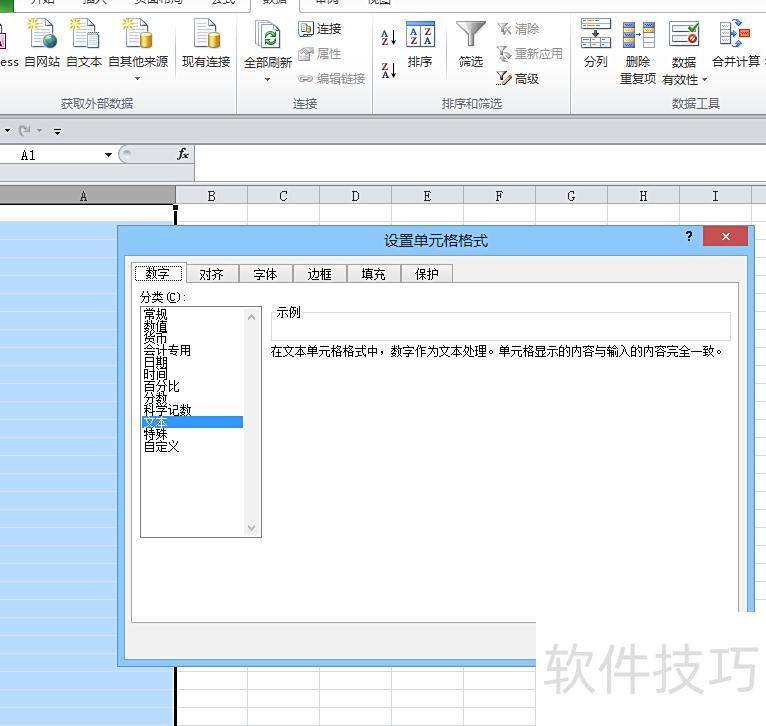Select 常规 category in list

(x=192, y=314)
